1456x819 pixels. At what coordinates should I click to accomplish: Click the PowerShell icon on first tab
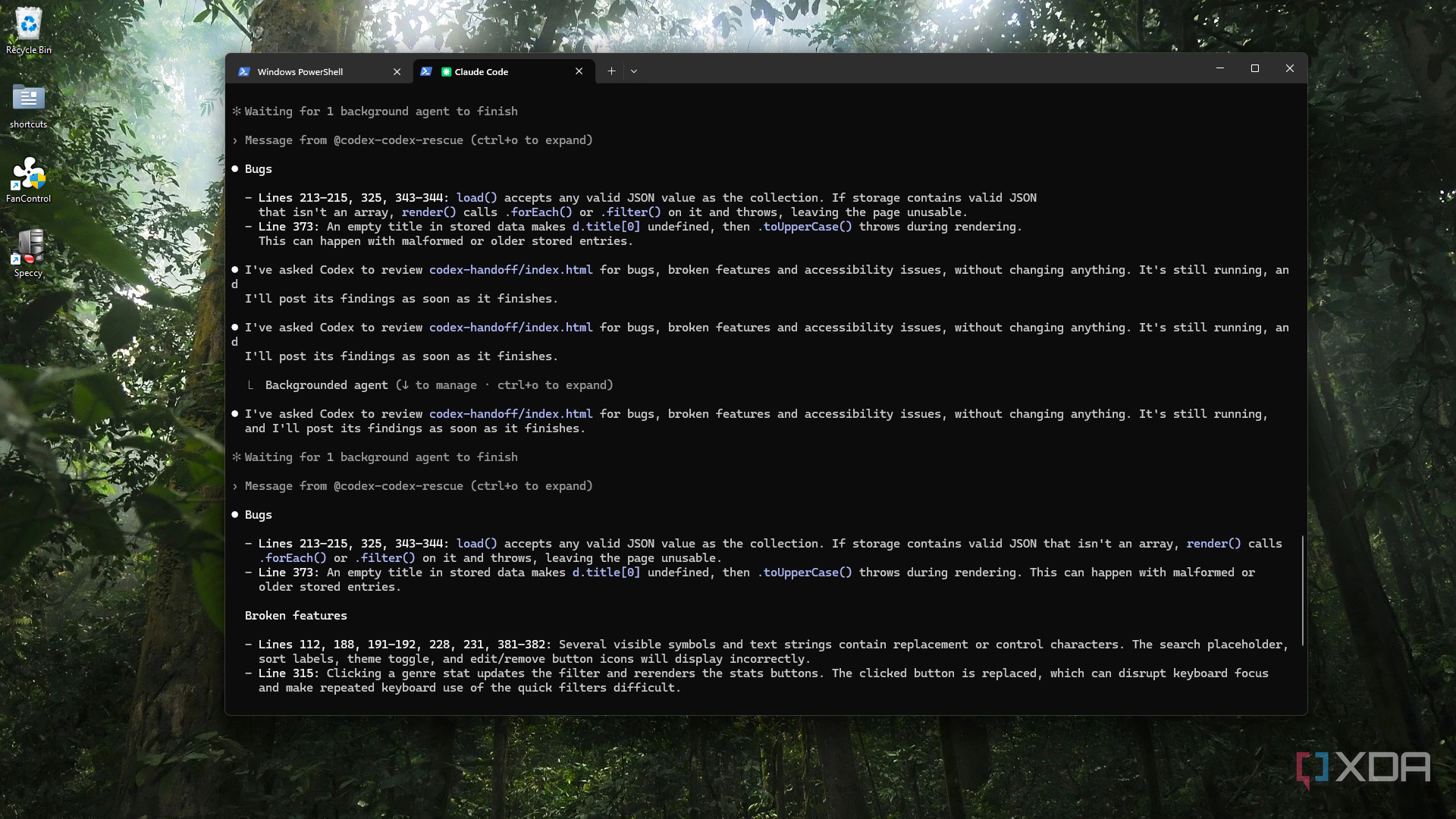click(244, 71)
